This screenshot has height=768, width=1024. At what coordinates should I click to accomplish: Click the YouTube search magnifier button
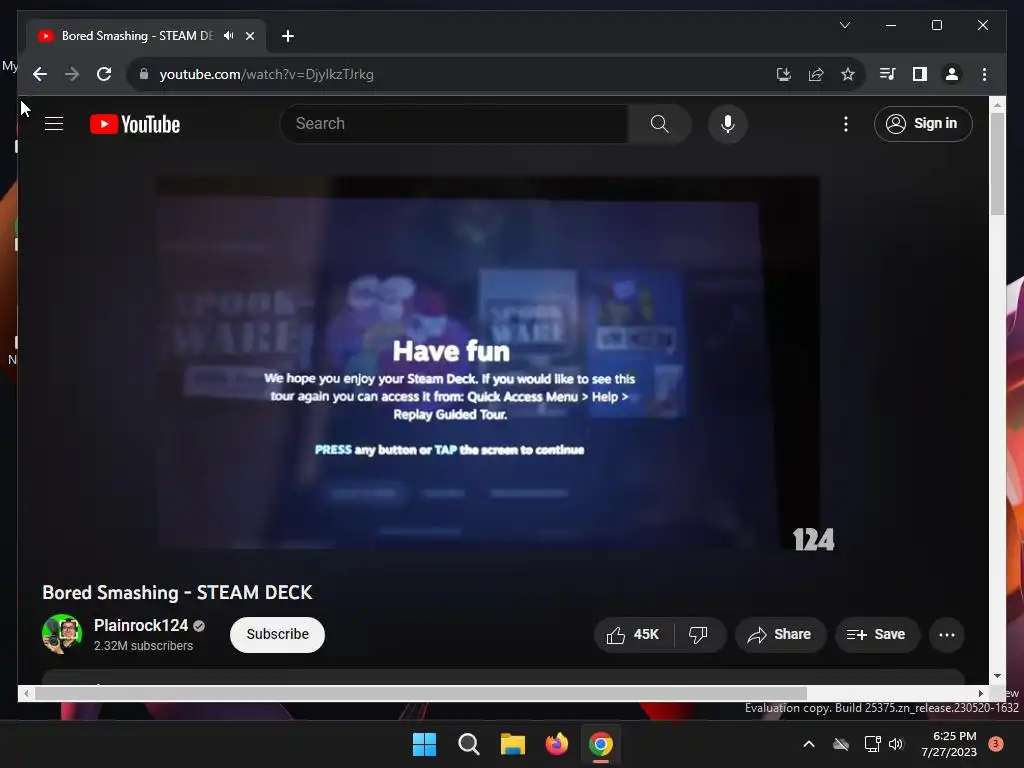coord(660,124)
